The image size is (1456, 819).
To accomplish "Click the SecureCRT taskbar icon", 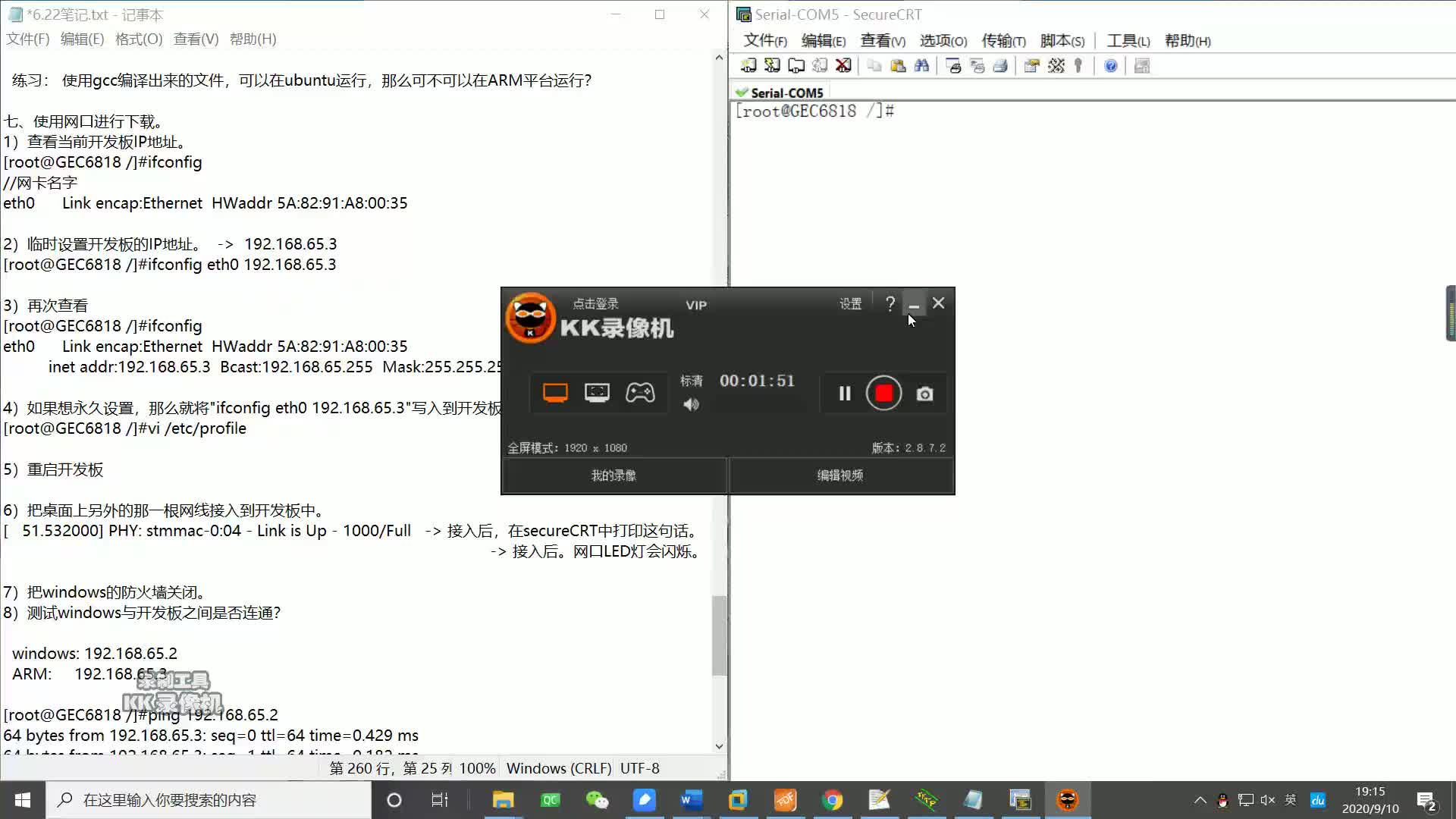I will pyautogui.click(x=1020, y=799).
